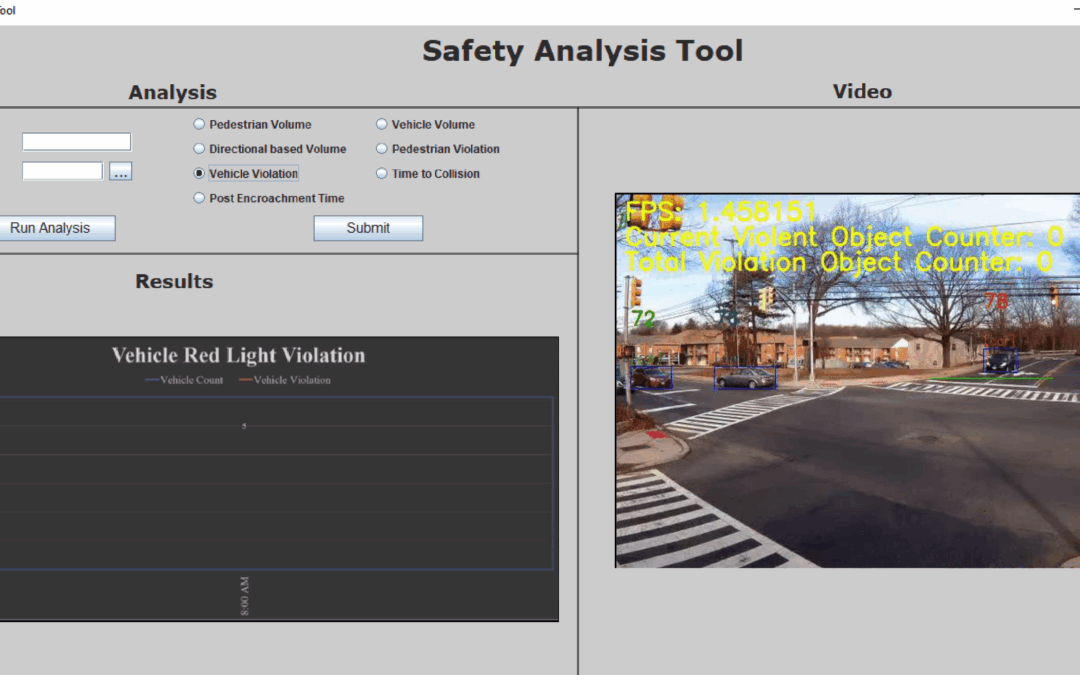Choose Directional based Volume analysis
The width and height of the screenshot is (1080, 675).
pyautogui.click(x=199, y=149)
